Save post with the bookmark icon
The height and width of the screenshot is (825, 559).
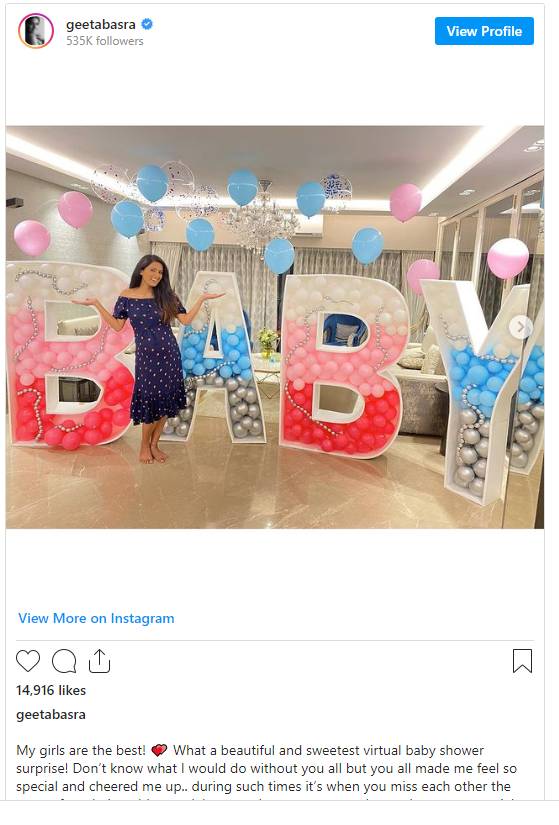coord(522,661)
